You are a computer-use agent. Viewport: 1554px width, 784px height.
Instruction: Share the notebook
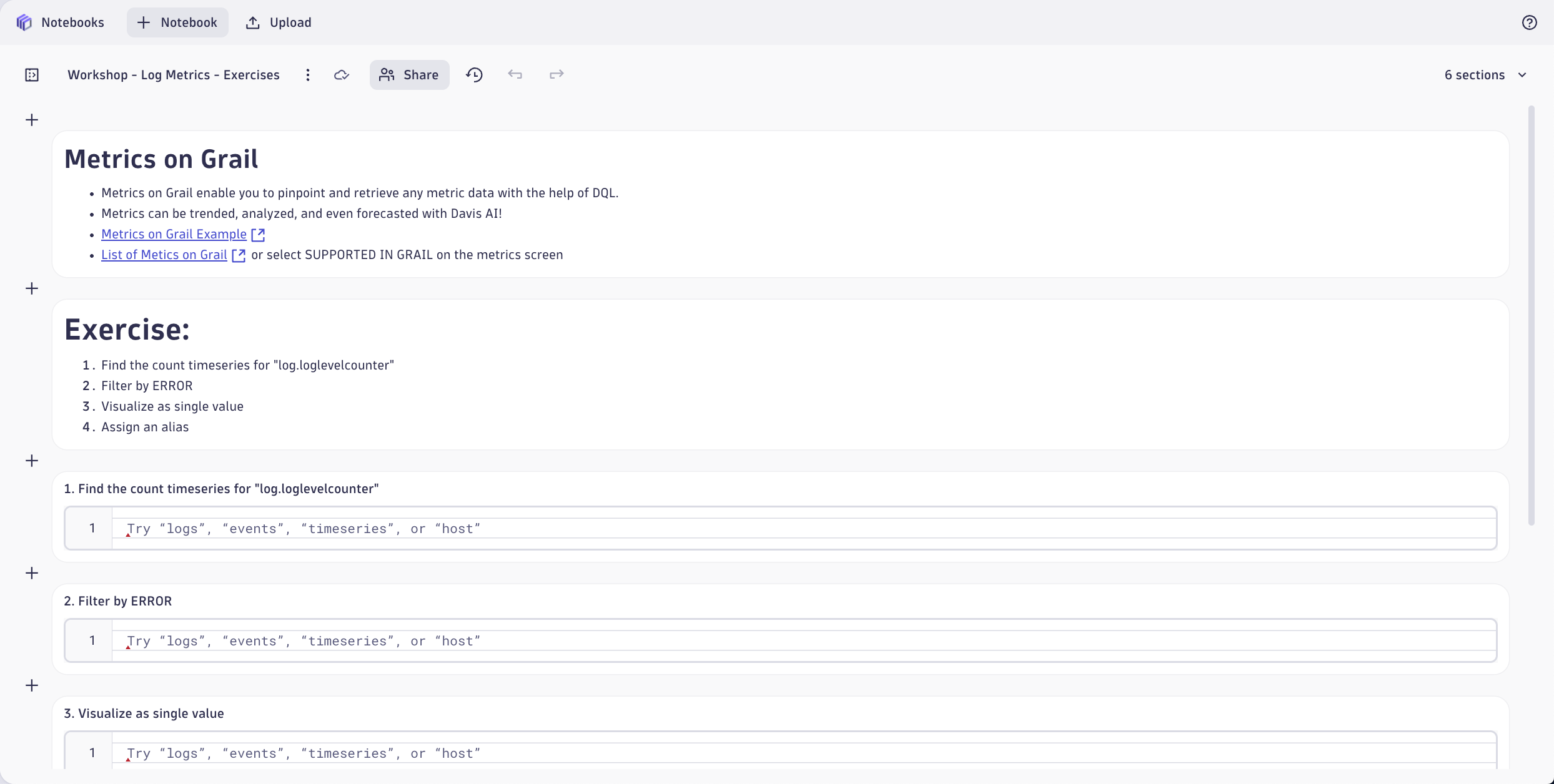coord(410,75)
